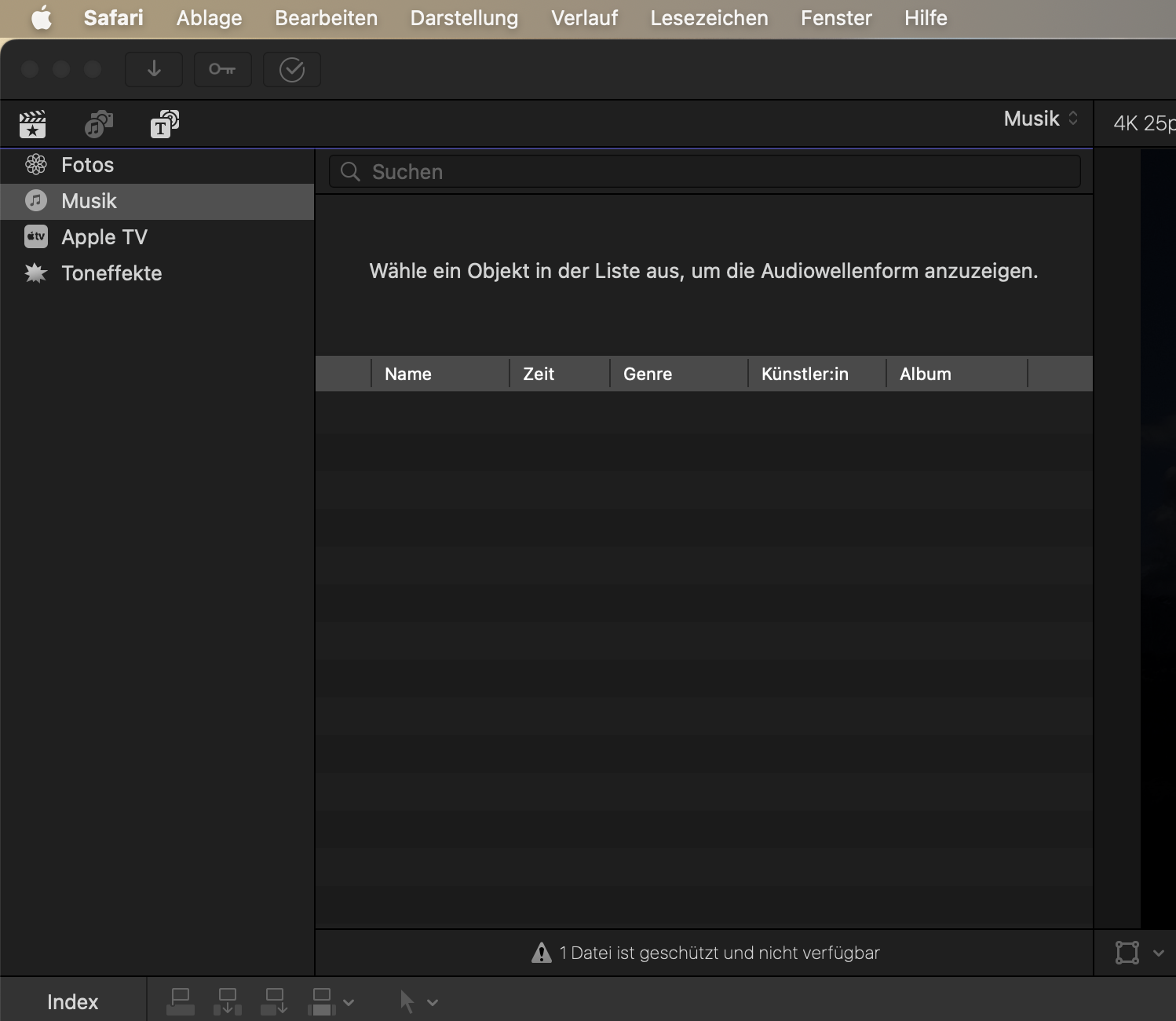The image size is (1176, 1021).
Task: Click the Suchen search field
Action: click(704, 172)
